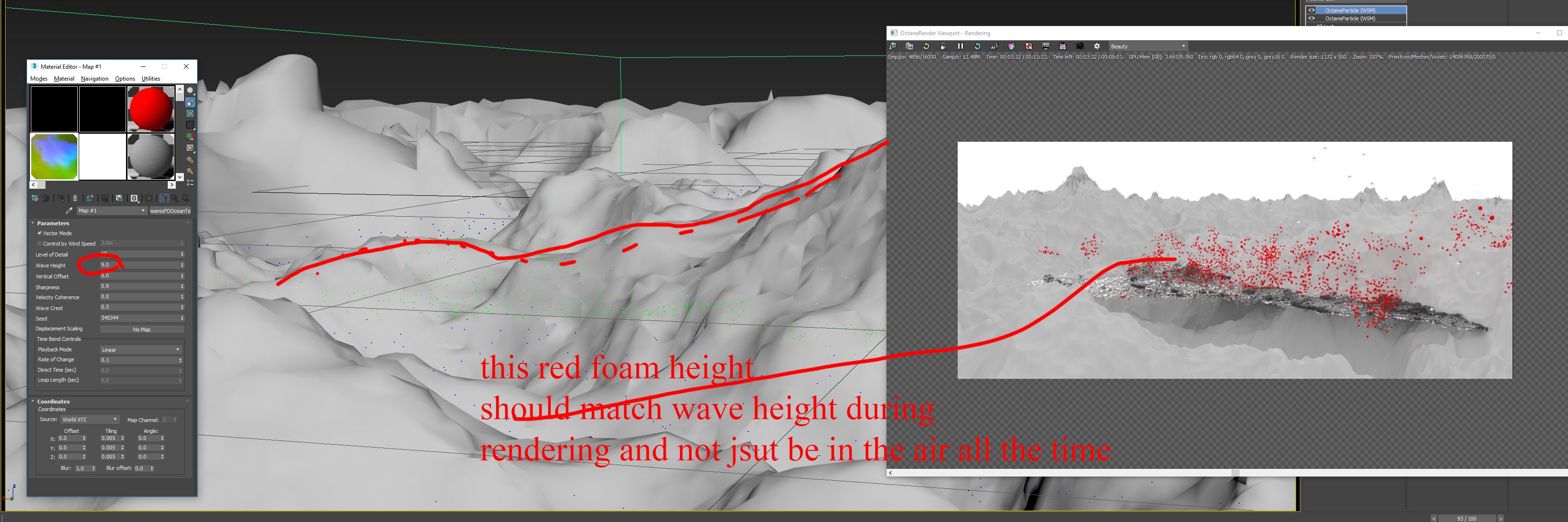Image resolution: width=1568 pixels, height=522 pixels.
Task: Uncheck the Vector Mode checkbox
Action: coord(39,233)
